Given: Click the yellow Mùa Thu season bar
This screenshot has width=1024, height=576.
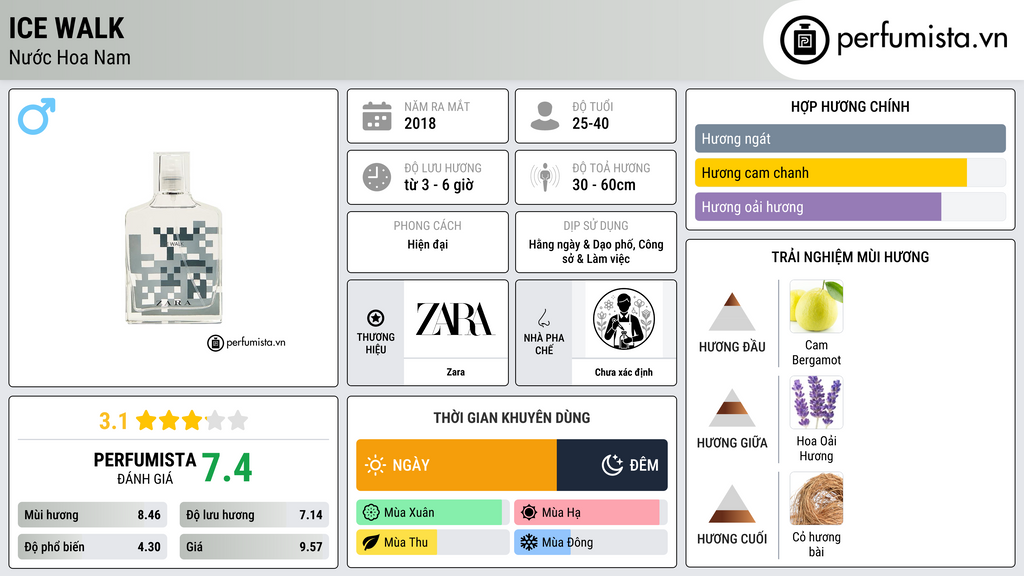Looking at the screenshot, I should (x=396, y=542).
